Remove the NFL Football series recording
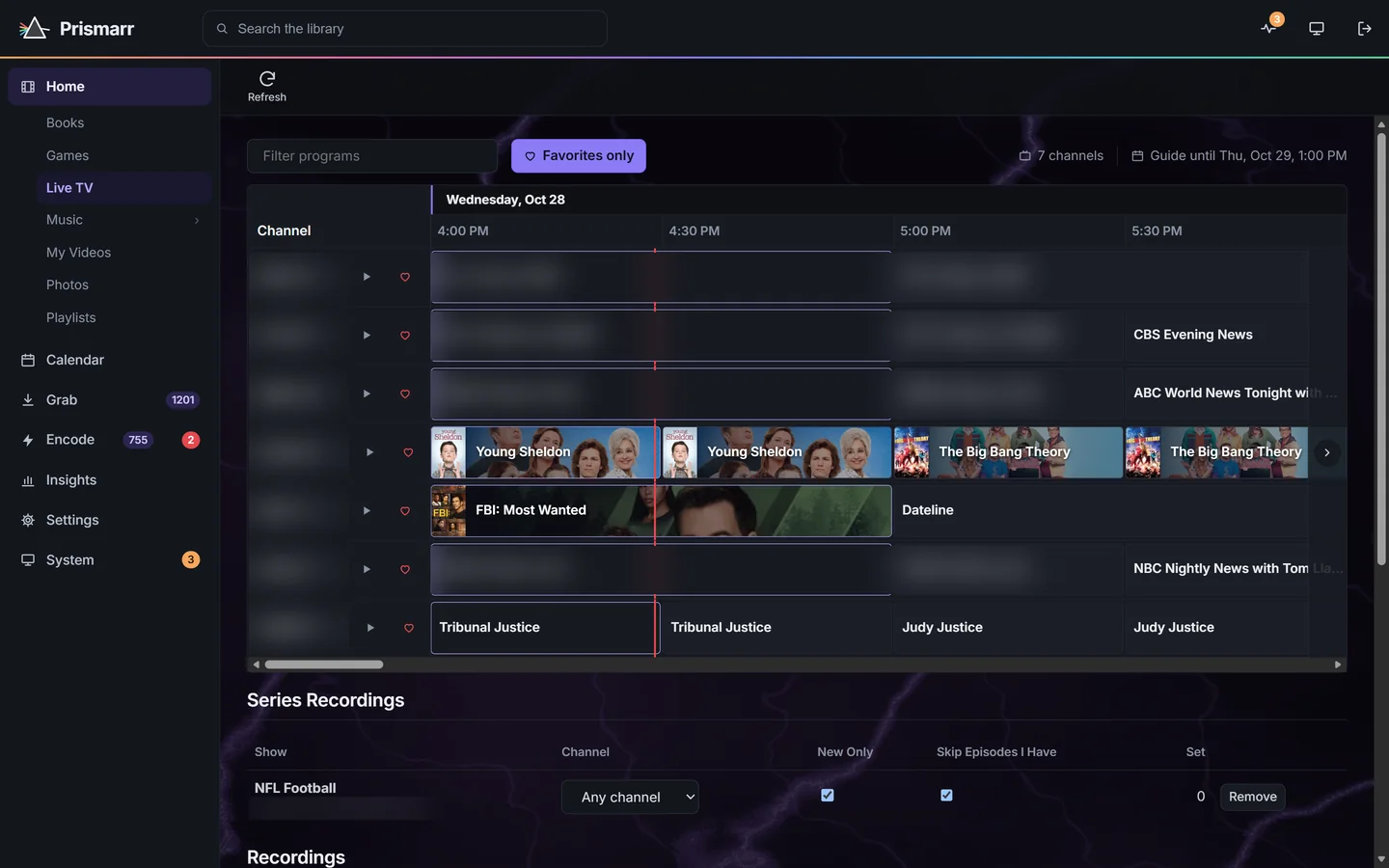The width and height of the screenshot is (1389, 868). [x=1252, y=797]
